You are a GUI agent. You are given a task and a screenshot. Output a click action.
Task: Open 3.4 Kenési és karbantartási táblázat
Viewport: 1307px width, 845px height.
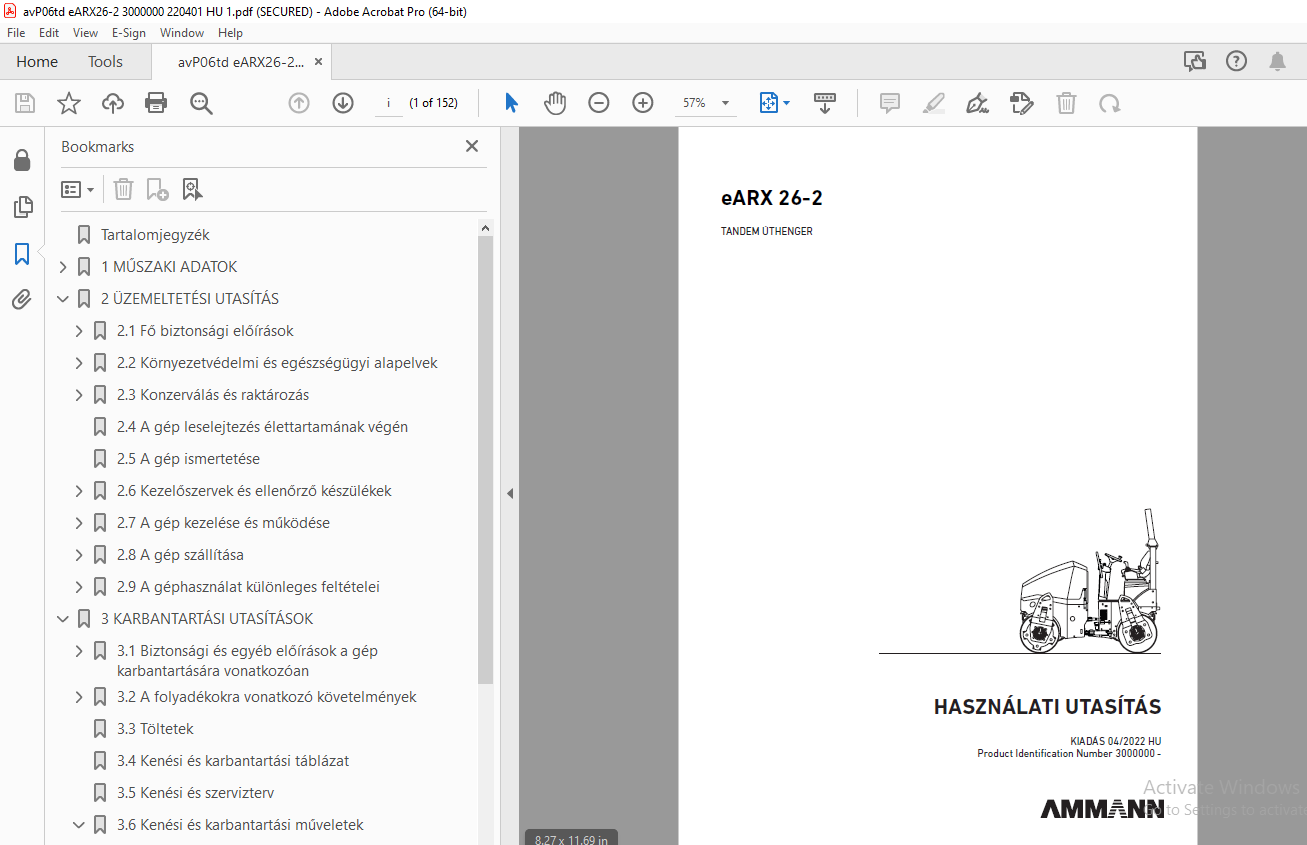coord(233,761)
